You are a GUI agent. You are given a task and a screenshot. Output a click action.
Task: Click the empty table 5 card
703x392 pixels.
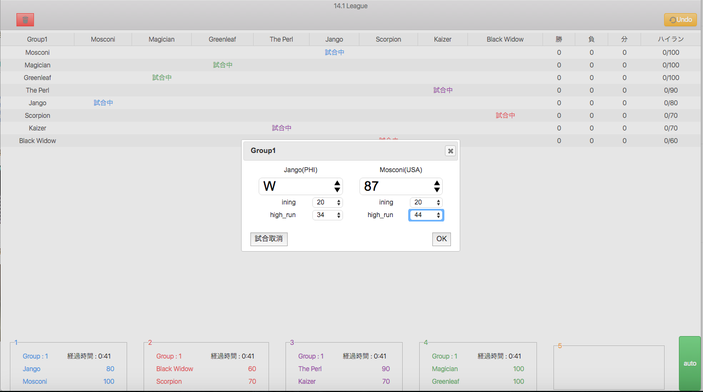click(608, 367)
